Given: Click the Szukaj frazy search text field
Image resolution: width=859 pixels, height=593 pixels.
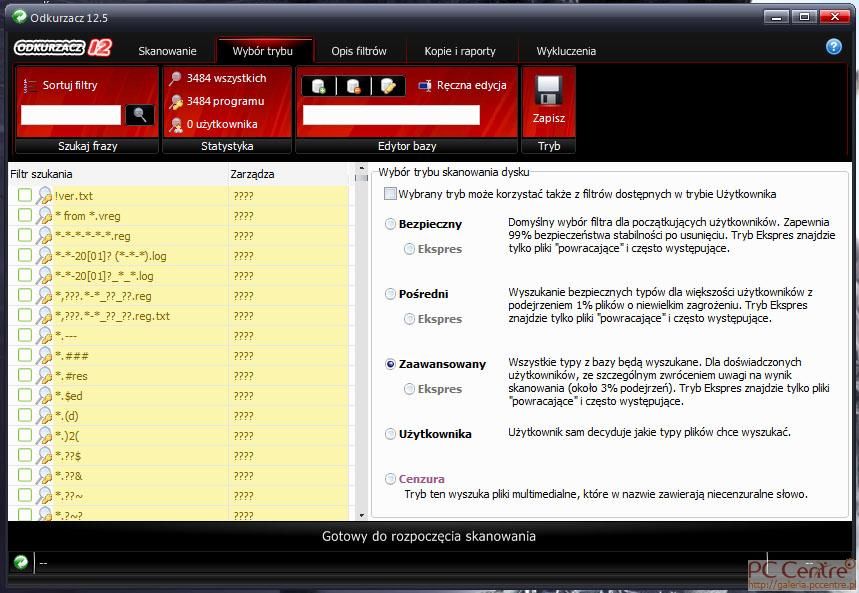Looking at the screenshot, I should 70,115.
